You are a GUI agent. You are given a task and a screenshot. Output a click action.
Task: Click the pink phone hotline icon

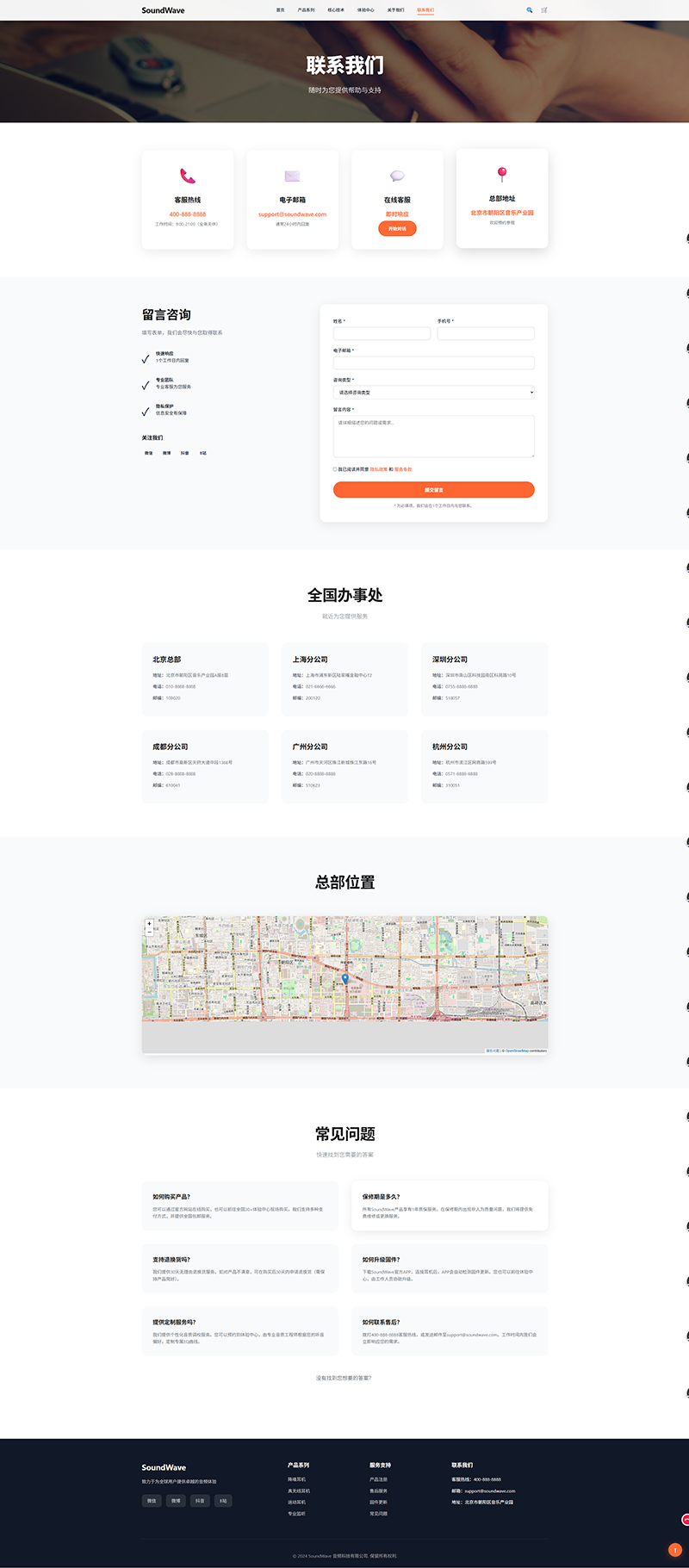188,176
